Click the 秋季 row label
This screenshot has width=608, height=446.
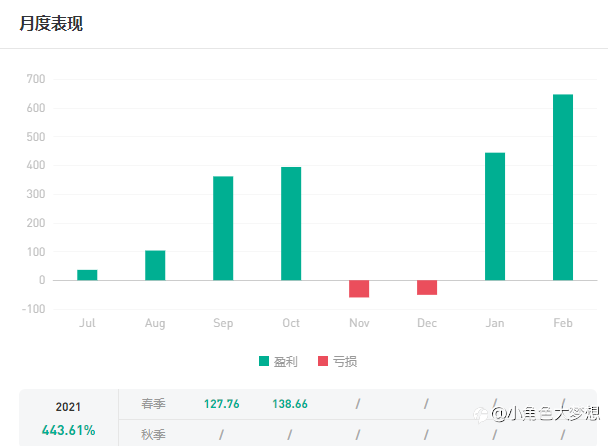(x=154, y=435)
